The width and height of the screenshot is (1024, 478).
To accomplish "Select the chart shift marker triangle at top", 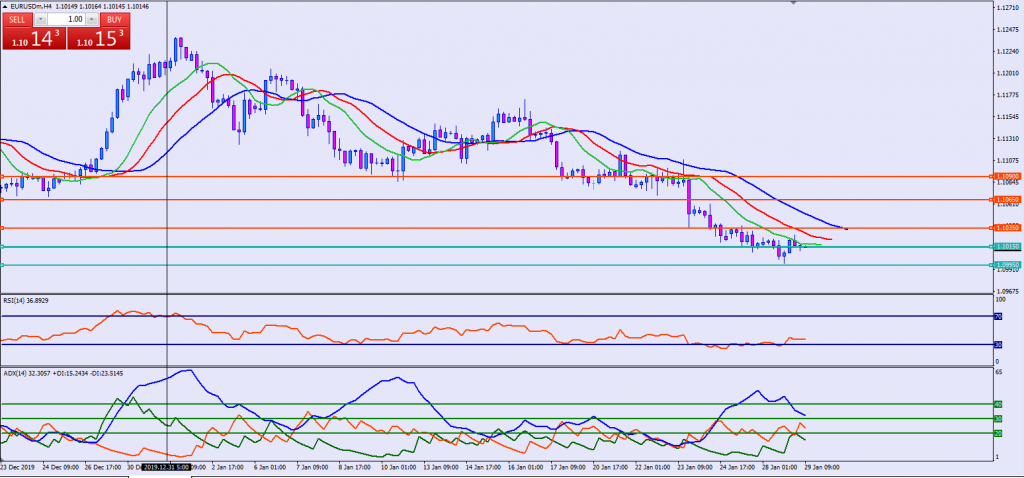I will tap(793, 4).
